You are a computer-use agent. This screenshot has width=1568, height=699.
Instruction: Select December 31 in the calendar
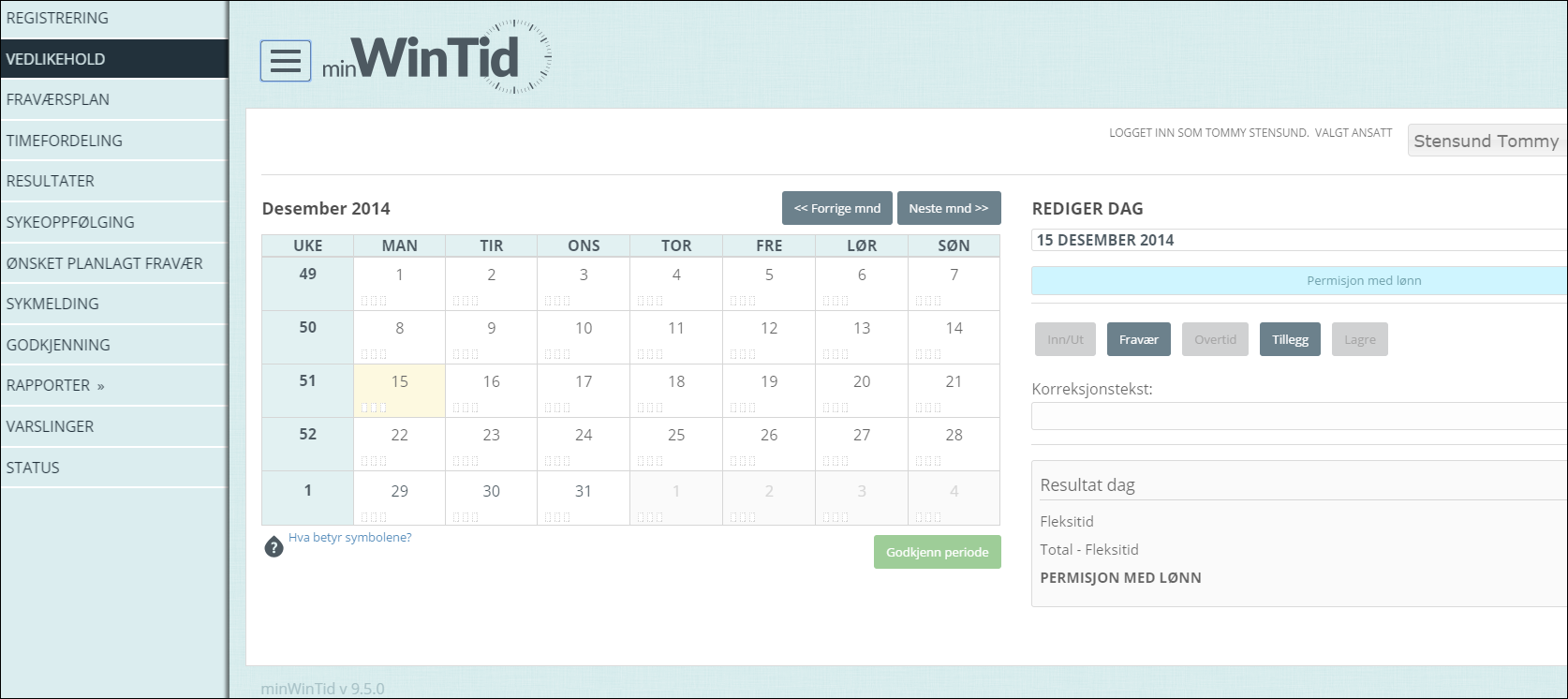(x=584, y=498)
